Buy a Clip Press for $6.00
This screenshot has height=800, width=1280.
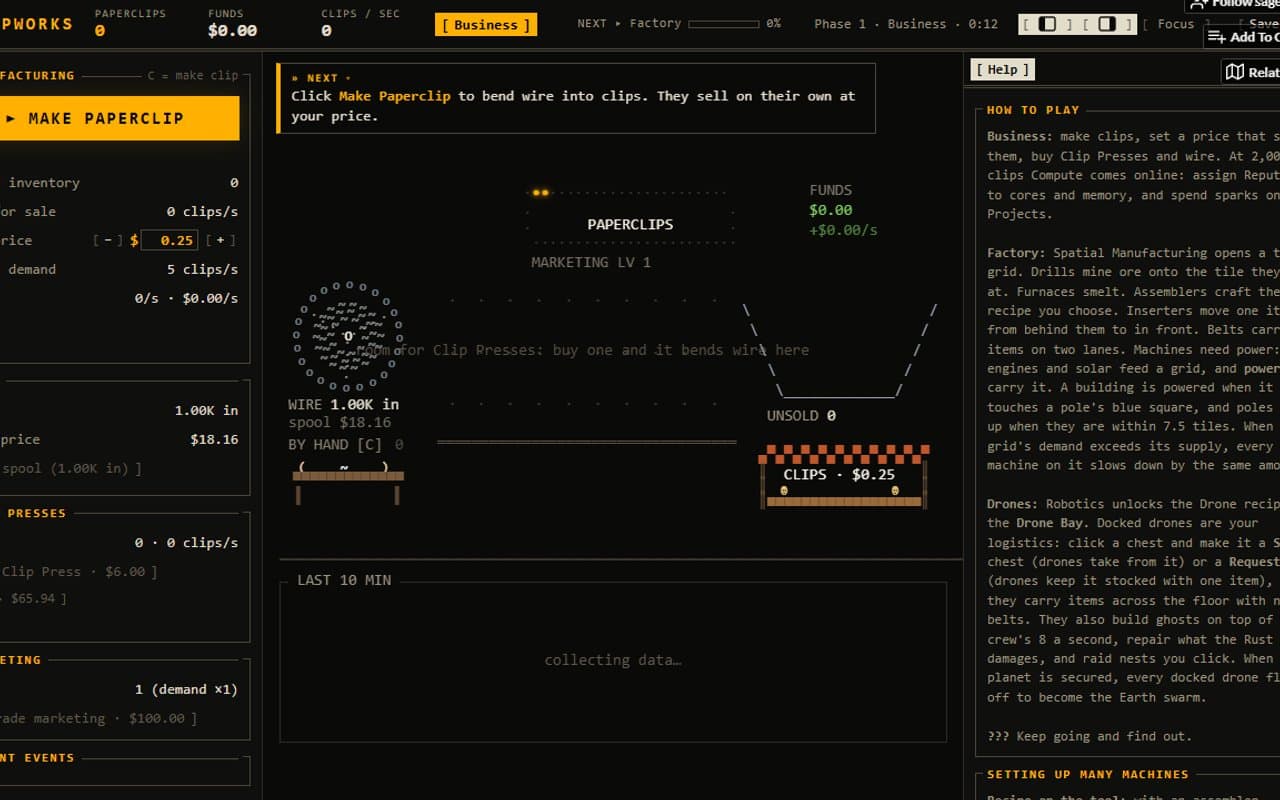(x=77, y=572)
